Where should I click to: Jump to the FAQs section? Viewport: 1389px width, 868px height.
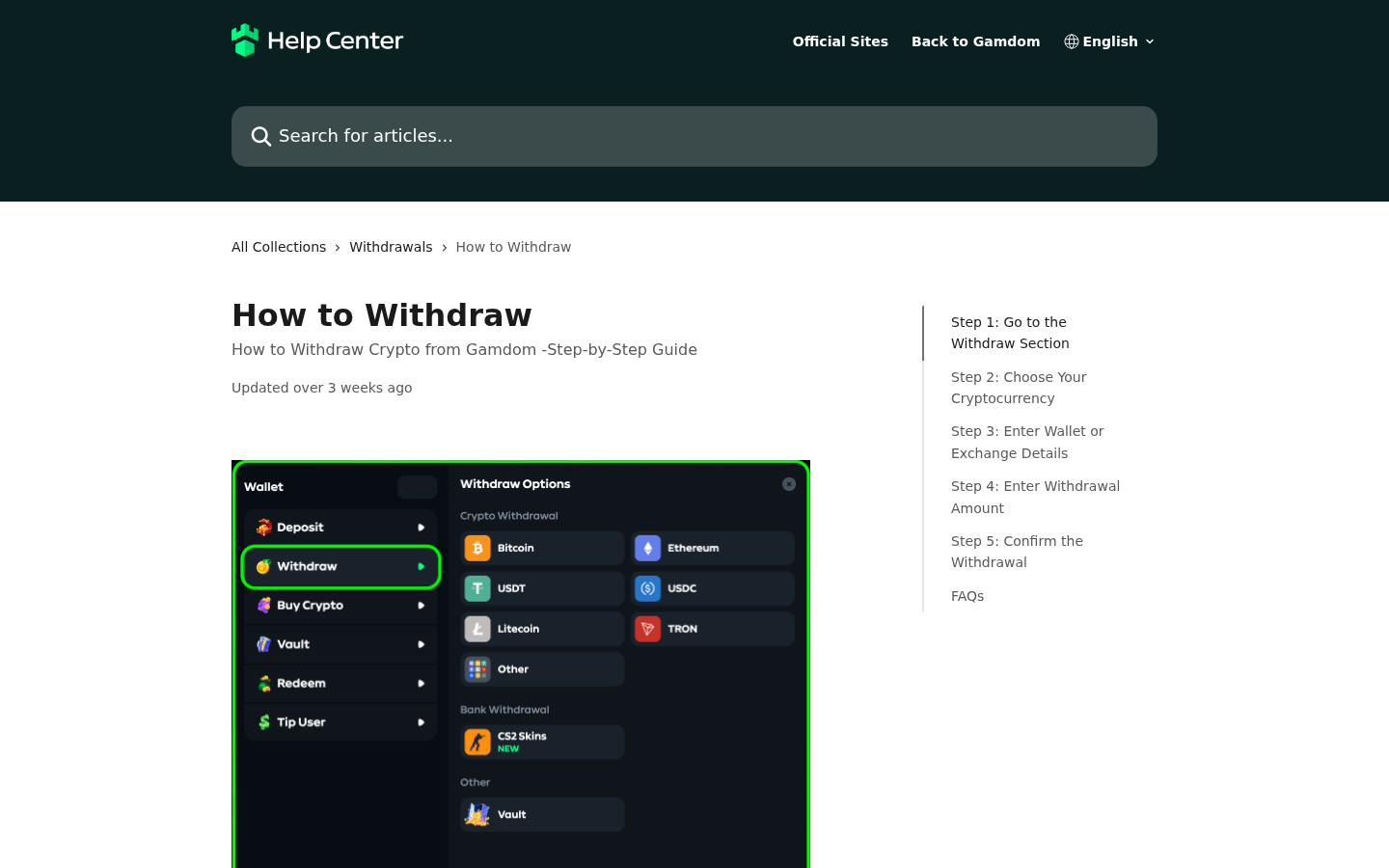click(967, 596)
